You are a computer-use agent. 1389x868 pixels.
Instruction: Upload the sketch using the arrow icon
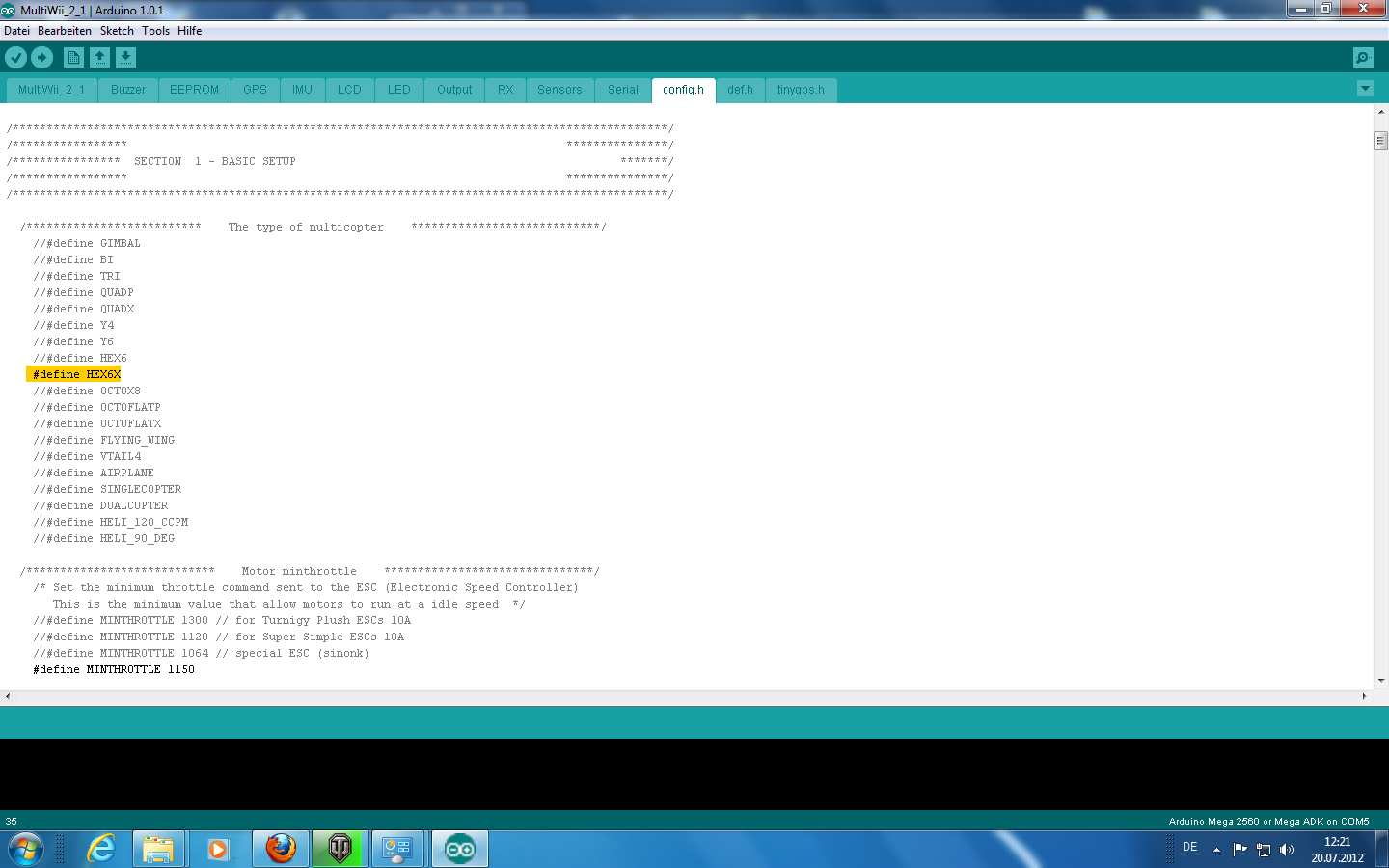click(41, 57)
